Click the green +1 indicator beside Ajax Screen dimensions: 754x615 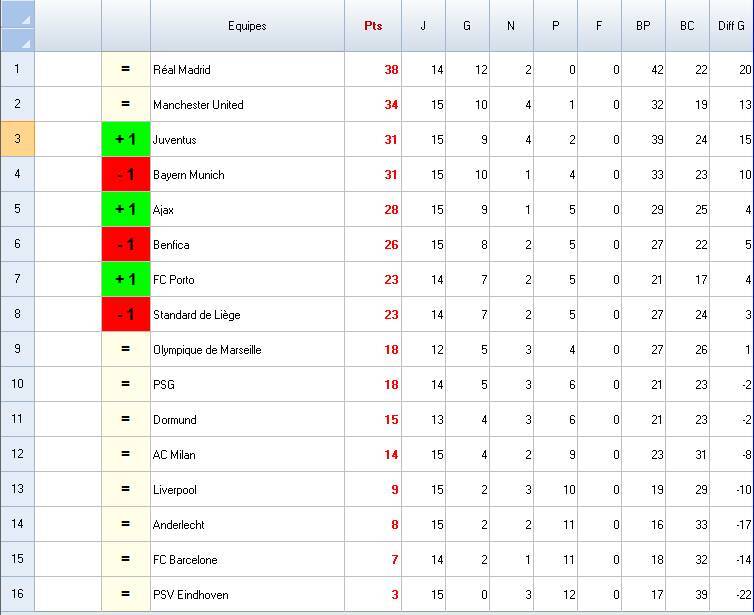tap(126, 210)
